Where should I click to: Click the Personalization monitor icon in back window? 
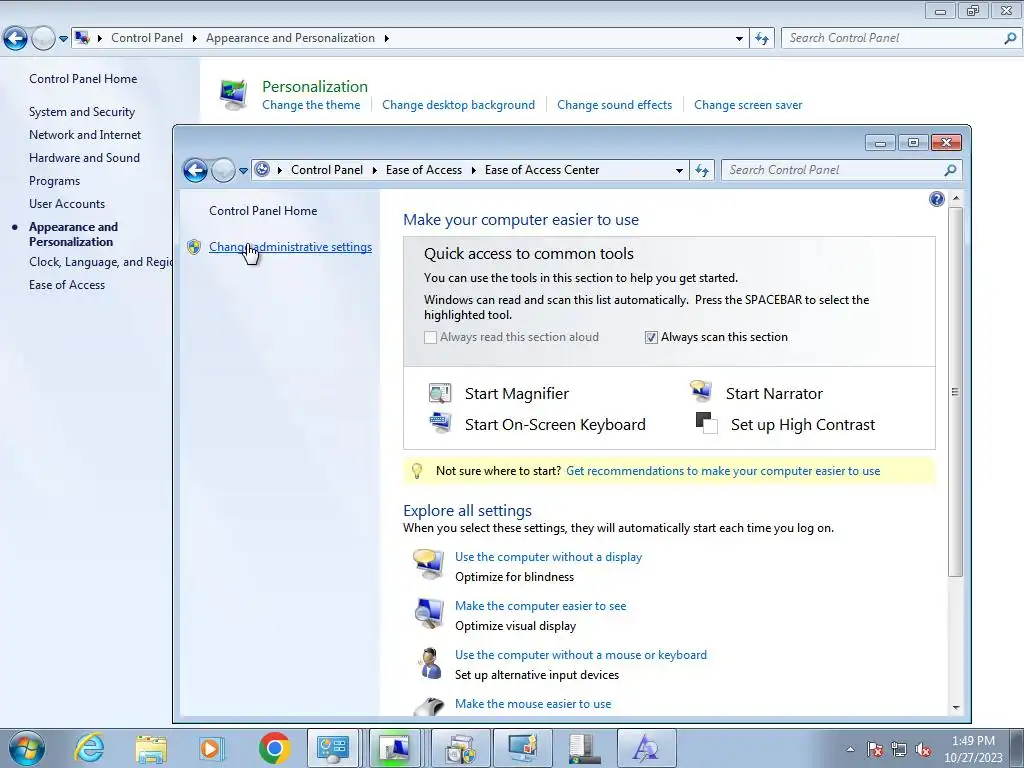click(234, 95)
